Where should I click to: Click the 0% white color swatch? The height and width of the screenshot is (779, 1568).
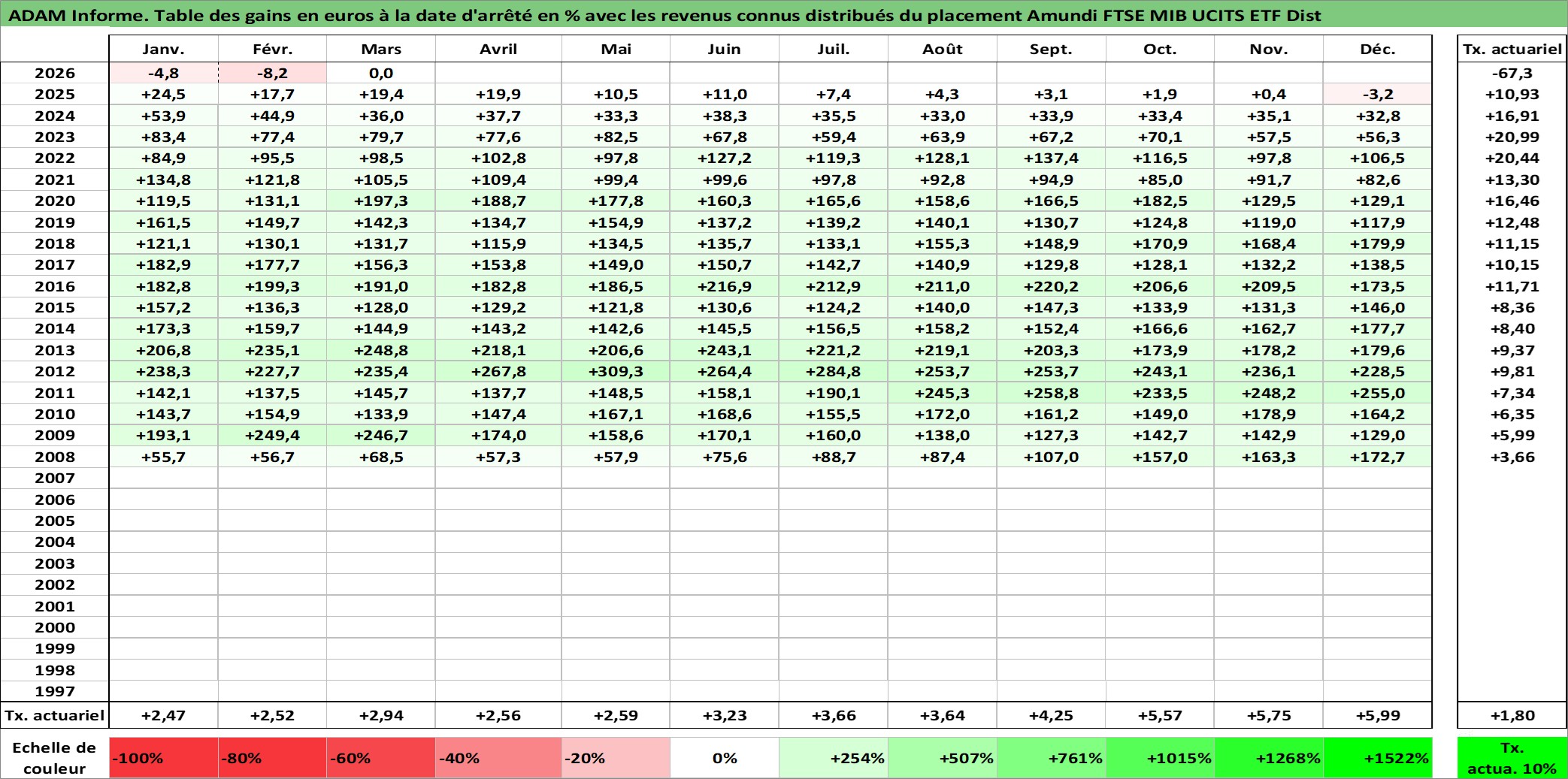tap(725, 758)
